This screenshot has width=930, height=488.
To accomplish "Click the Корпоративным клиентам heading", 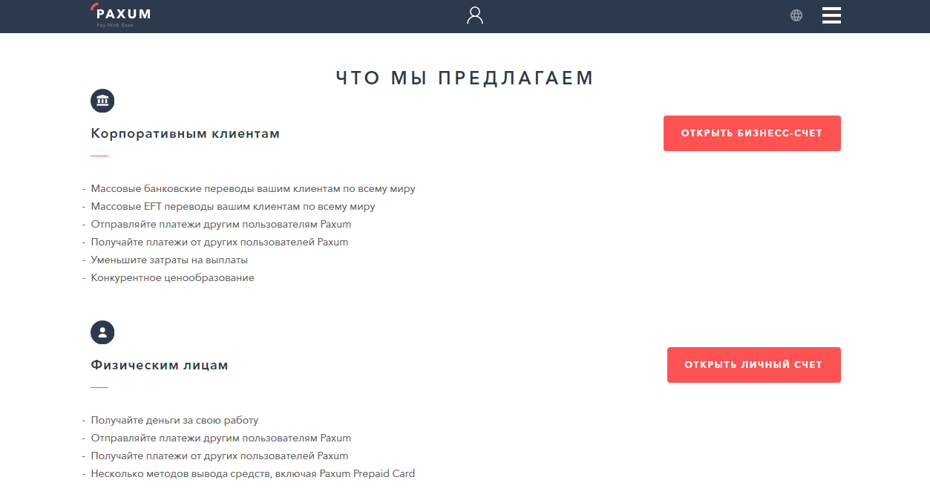I will (x=185, y=133).
